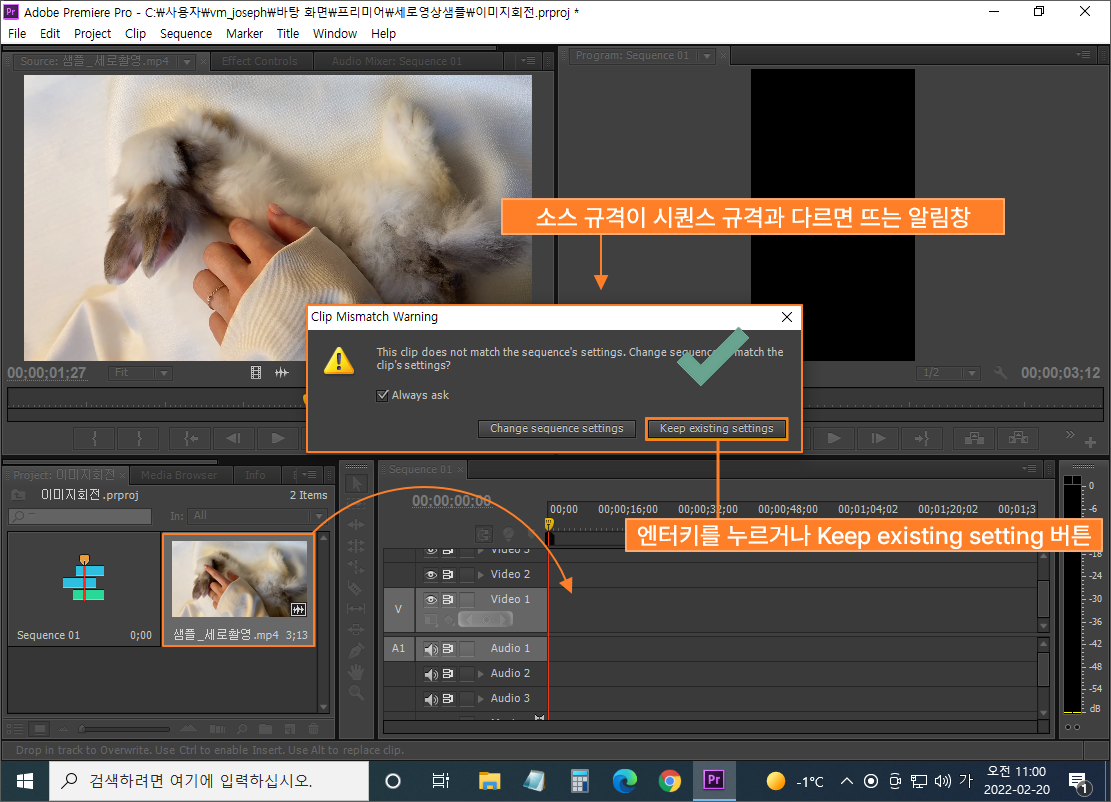The image size is (1111, 802).
Task: Toggle track lock box on Audio 2
Action: coord(467,674)
